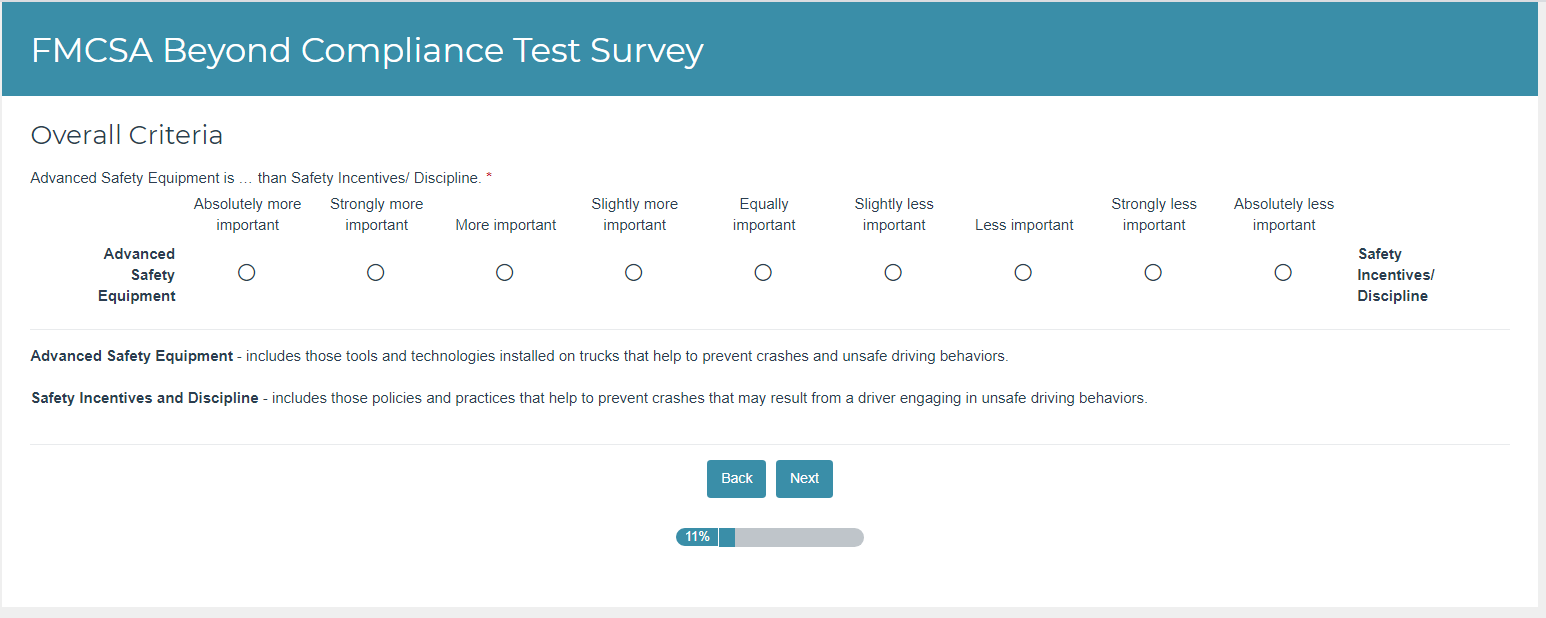Screen dimensions: 1546x618
Task: Pick the "More important" radio button
Action: 505,273
